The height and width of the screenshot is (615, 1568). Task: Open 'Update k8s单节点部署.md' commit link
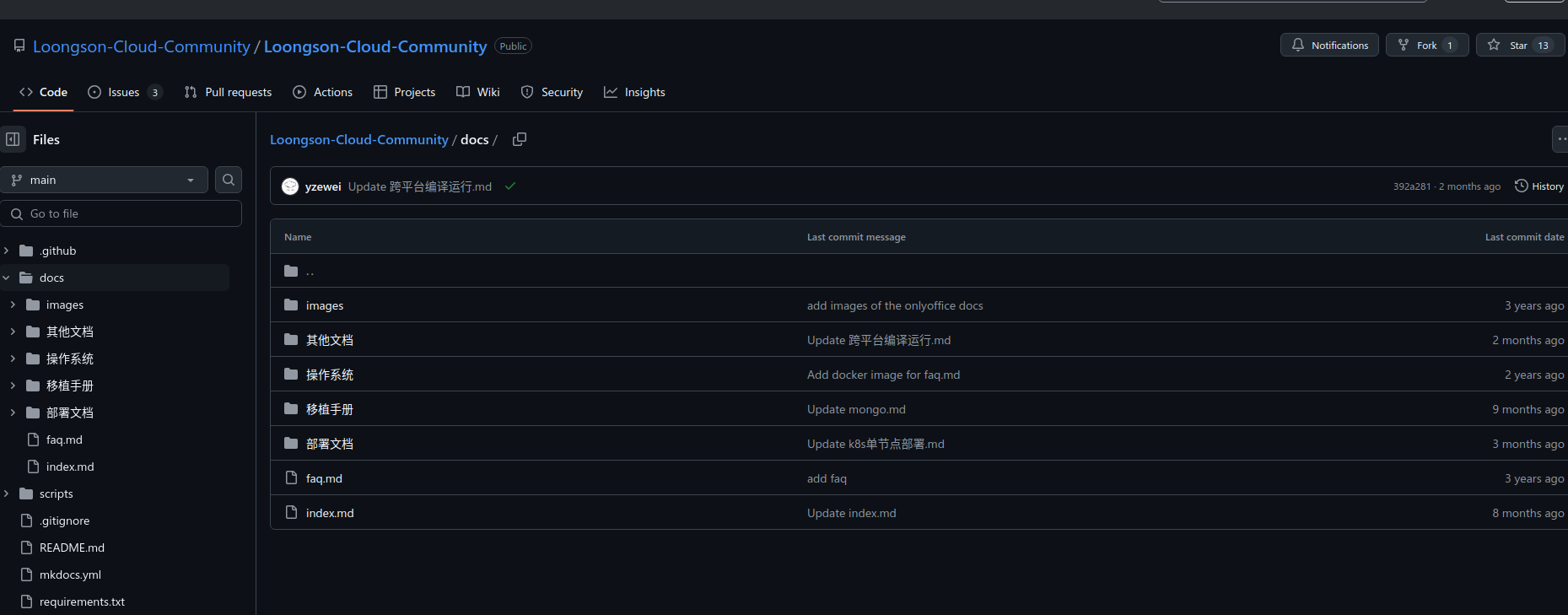[876, 444]
